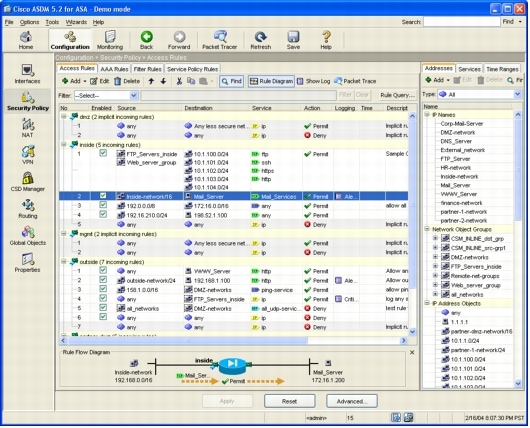Toggle enabled checkbox for 192.0.0.0/8 rule
Image resolution: width=530 pixels, height=428 pixels.
point(103,205)
